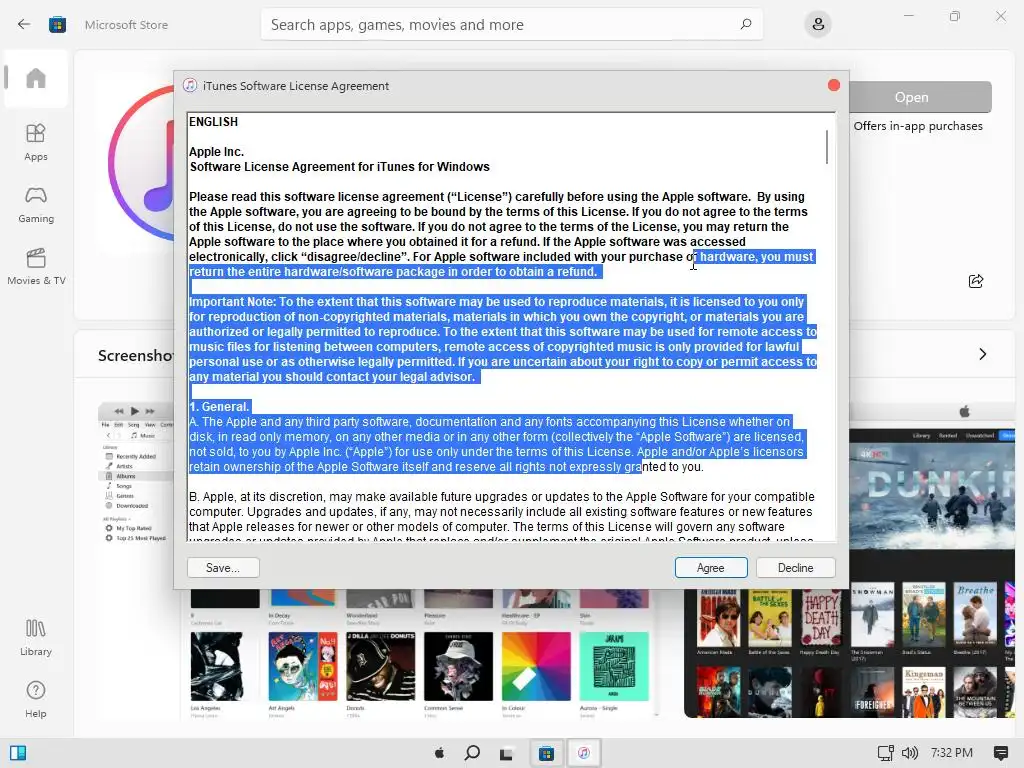Go back with Microsoft Store back arrow

[24, 25]
